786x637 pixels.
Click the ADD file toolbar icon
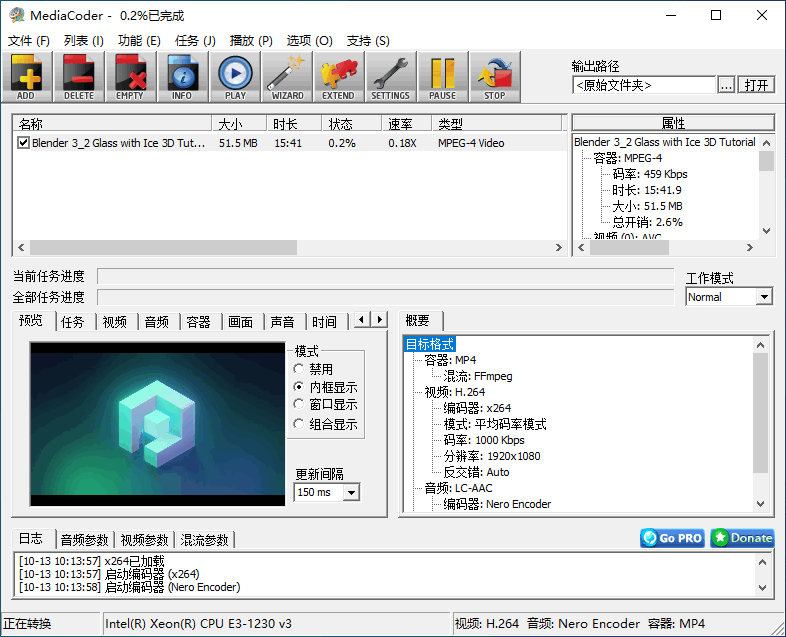click(x=26, y=77)
